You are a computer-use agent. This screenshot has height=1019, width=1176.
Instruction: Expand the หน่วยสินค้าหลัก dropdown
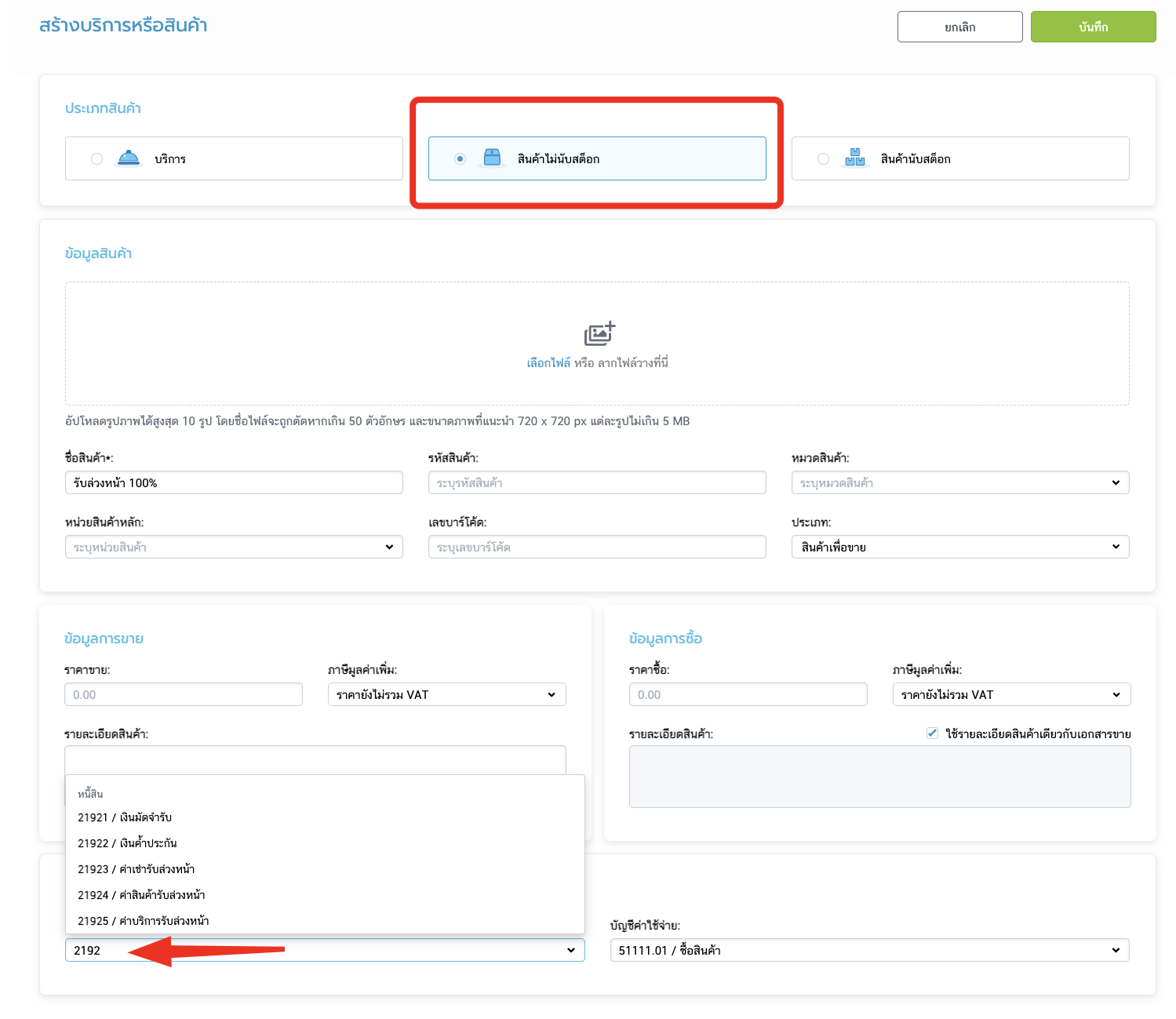click(x=234, y=547)
